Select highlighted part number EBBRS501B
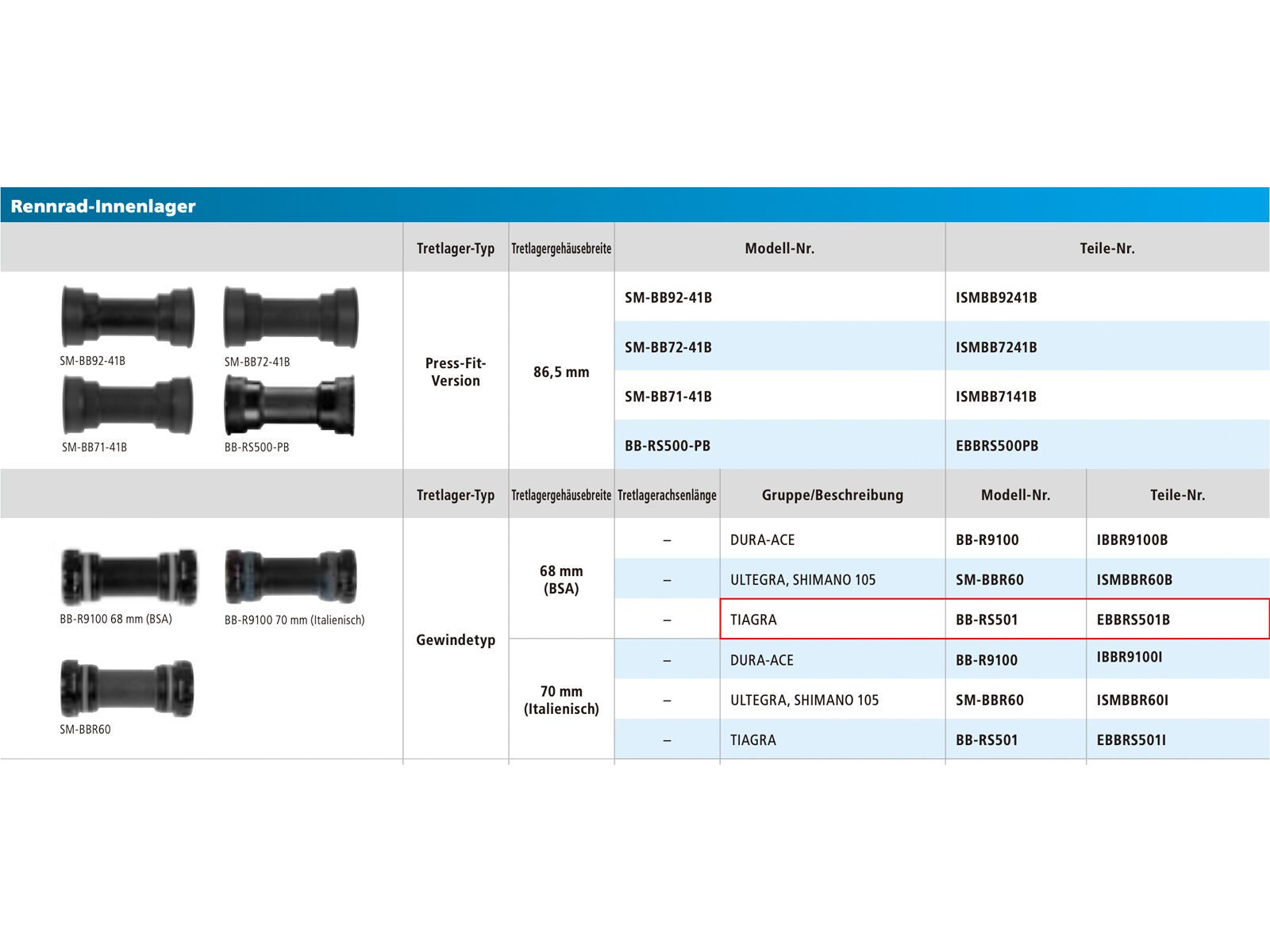 1133,620
